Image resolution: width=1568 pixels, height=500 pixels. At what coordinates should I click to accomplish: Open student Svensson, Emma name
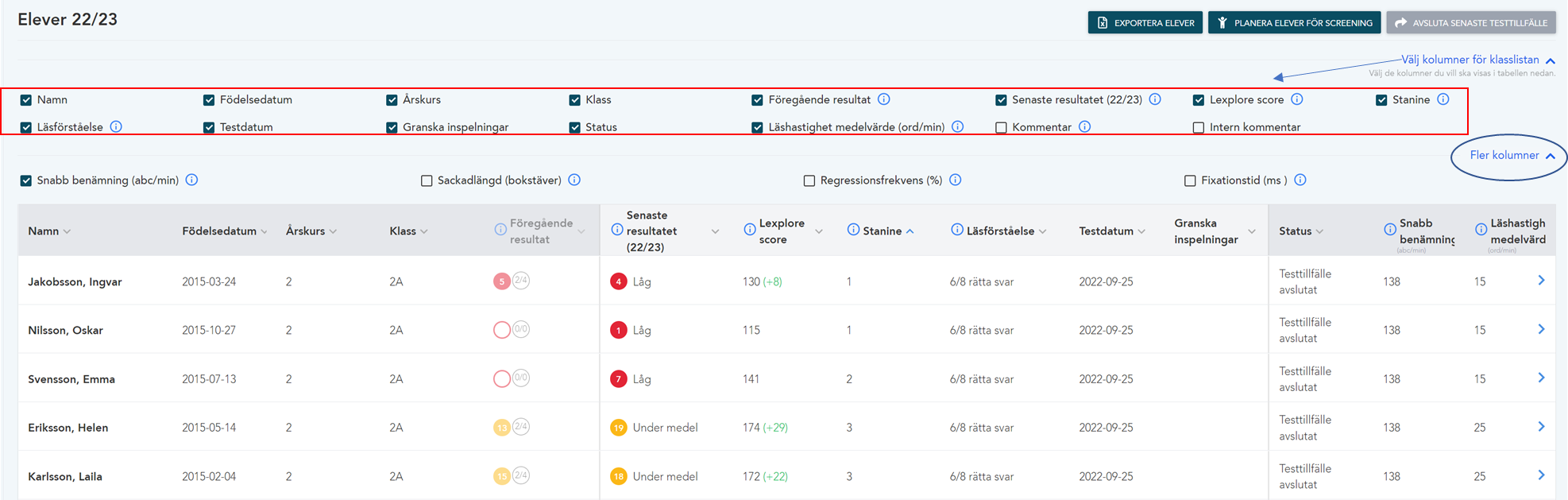tap(71, 379)
